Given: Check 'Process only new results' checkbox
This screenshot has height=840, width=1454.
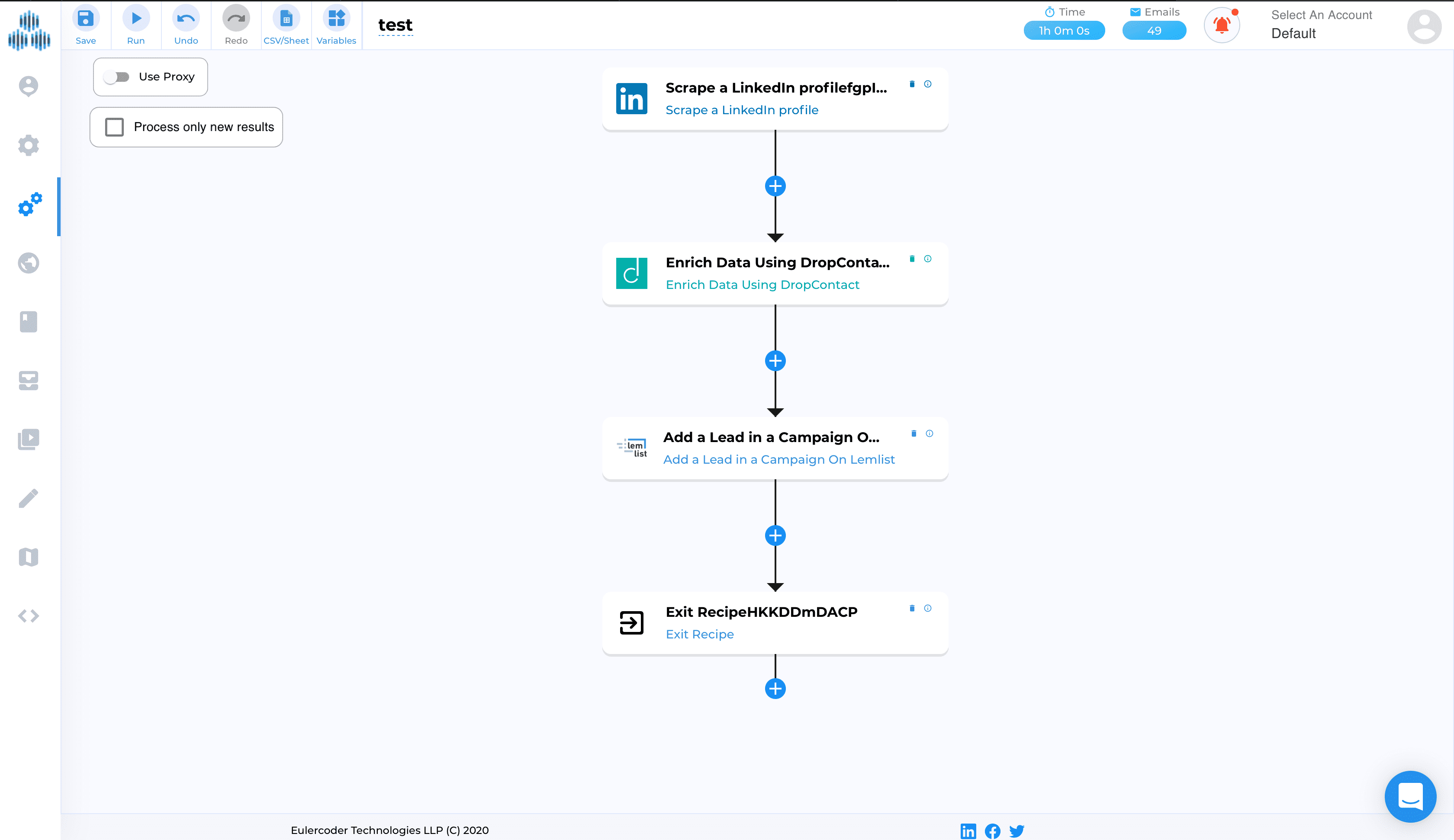Looking at the screenshot, I should pos(114,127).
